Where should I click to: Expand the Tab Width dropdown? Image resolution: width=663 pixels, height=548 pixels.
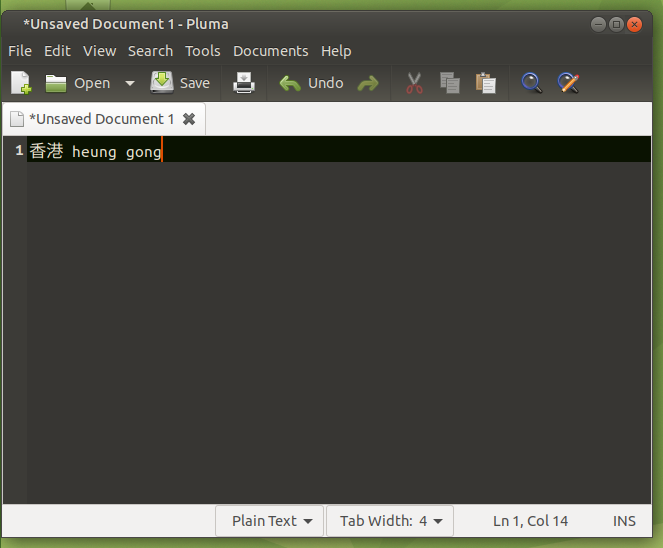pyautogui.click(x=390, y=521)
